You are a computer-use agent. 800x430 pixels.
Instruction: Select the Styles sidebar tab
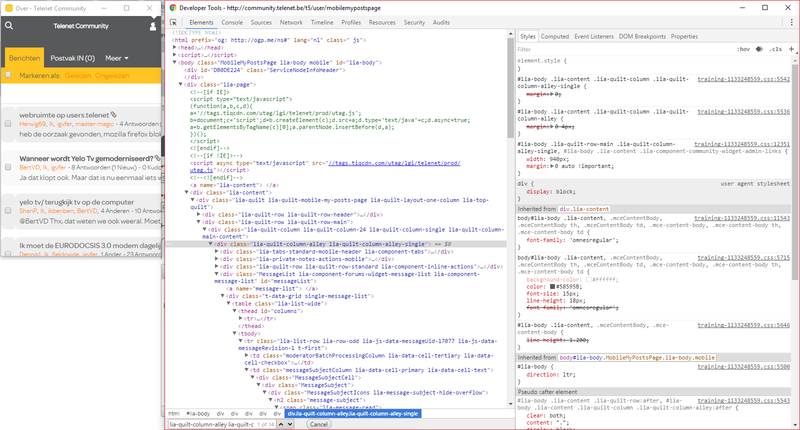pyautogui.click(x=528, y=37)
